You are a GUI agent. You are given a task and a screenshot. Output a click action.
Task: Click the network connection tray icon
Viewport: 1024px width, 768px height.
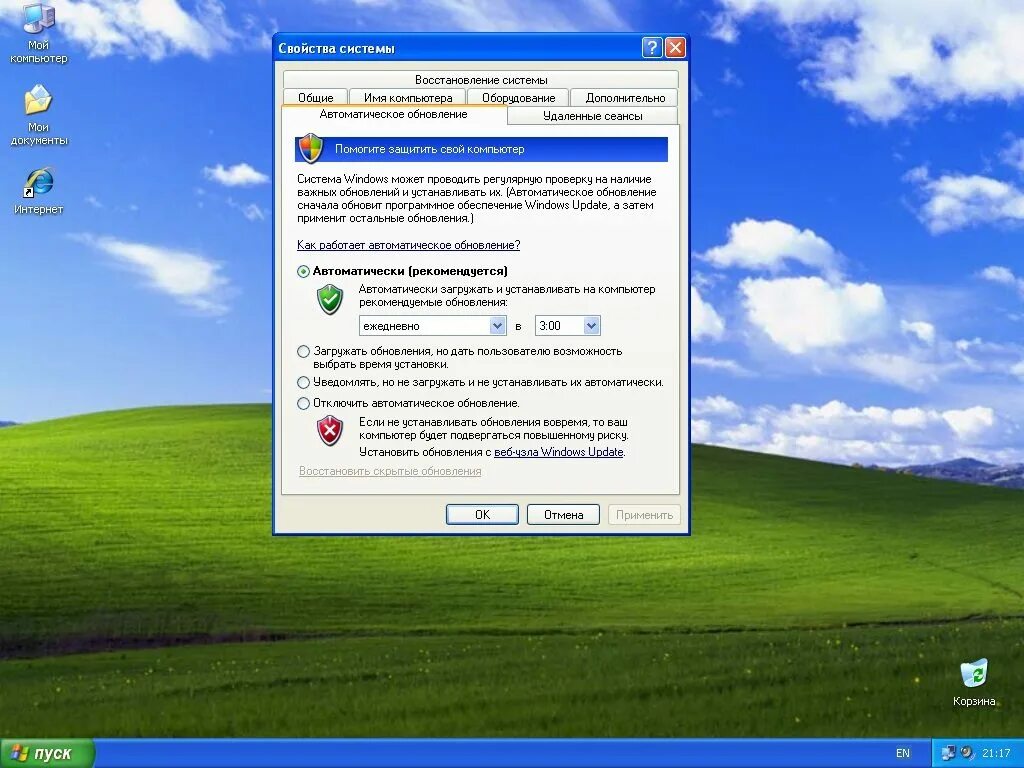coord(948,753)
